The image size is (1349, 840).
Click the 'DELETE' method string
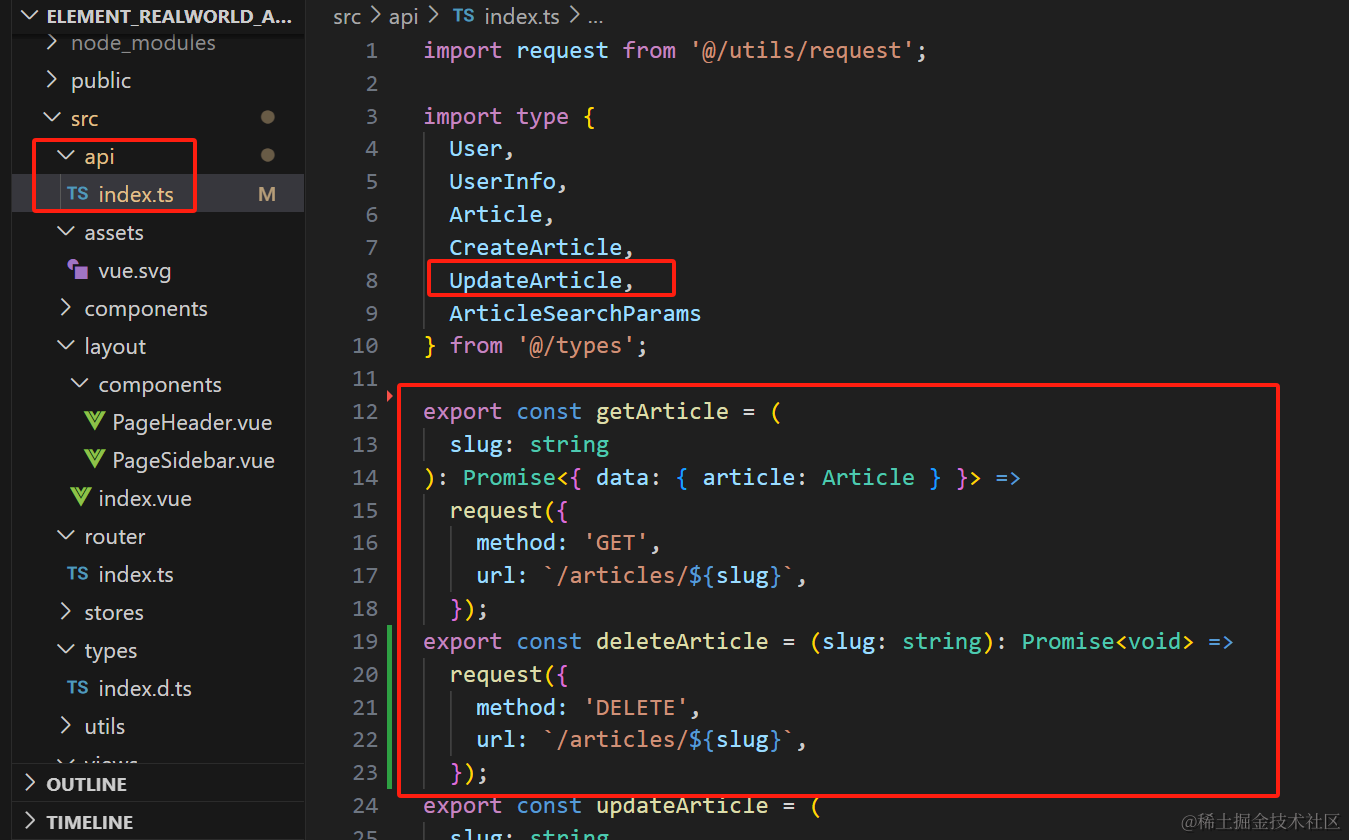[635, 707]
